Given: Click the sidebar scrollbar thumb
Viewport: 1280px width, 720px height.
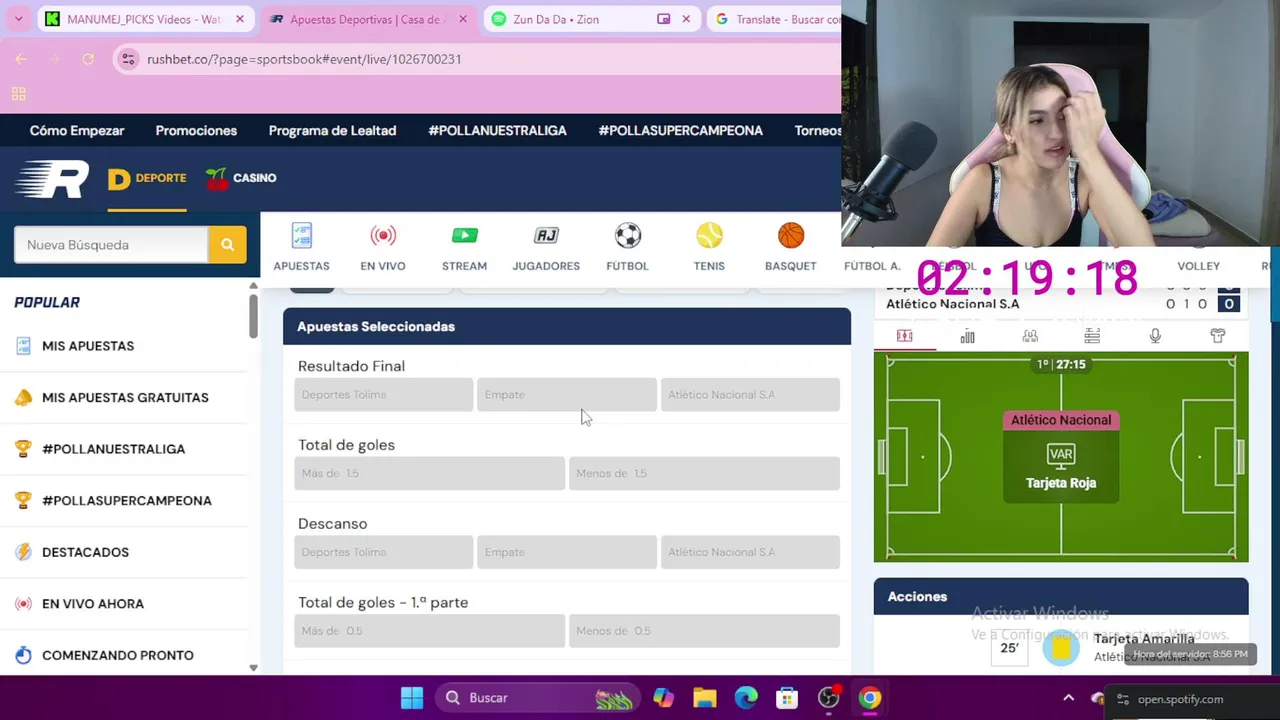Looking at the screenshot, I should (253, 314).
